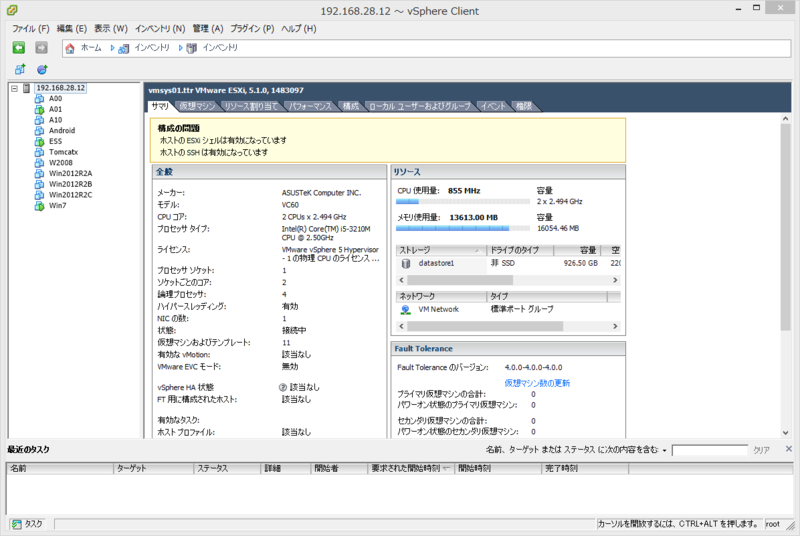The image size is (800, 536).
Task: Sort by requested start time column
Action: pyautogui.click(x=410, y=468)
